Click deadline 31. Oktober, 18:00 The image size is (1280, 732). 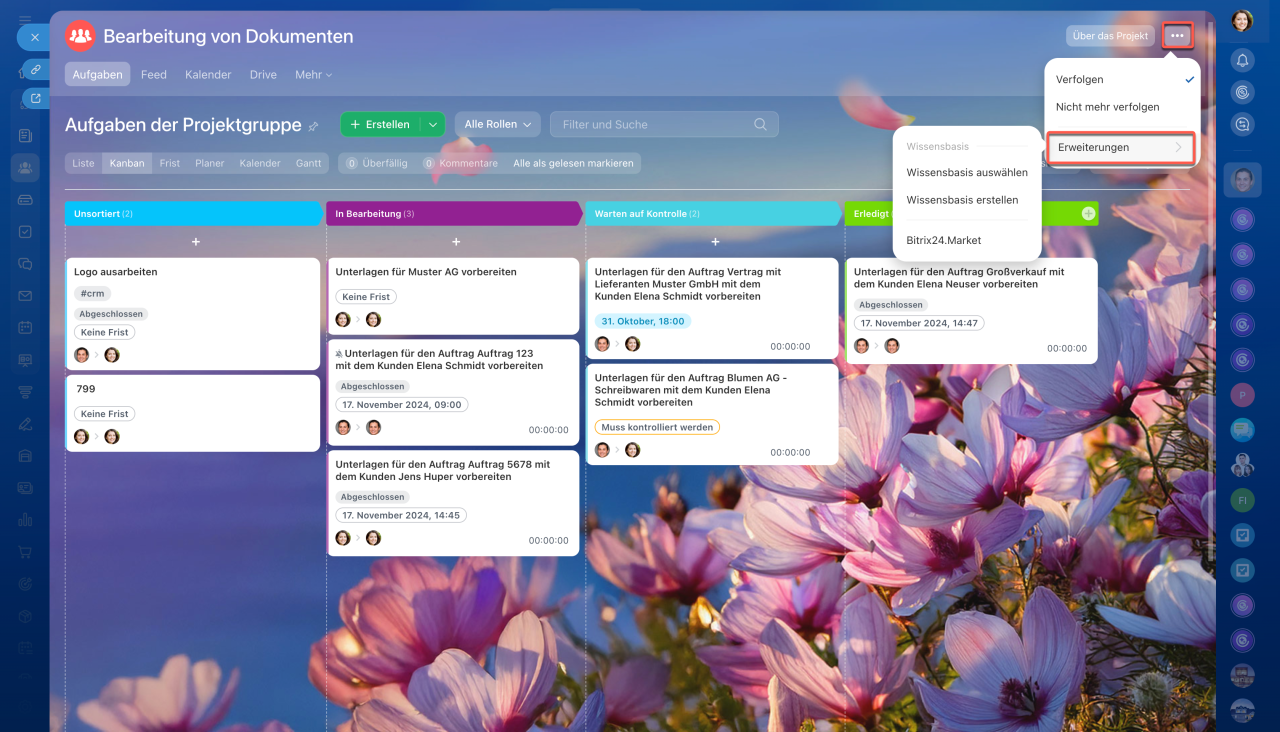(x=643, y=321)
